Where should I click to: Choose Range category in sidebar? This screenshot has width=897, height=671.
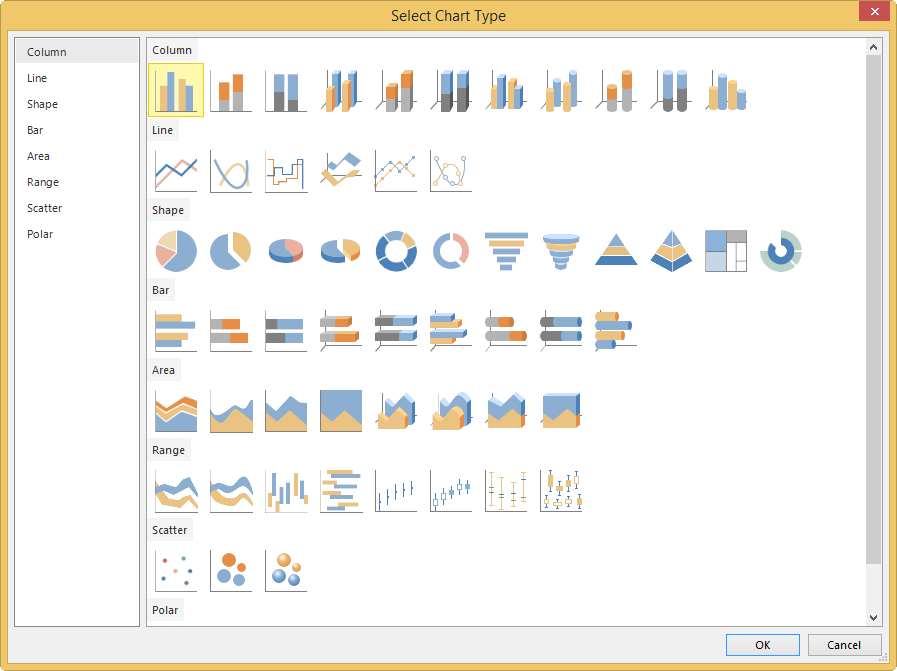[x=77, y=182]
